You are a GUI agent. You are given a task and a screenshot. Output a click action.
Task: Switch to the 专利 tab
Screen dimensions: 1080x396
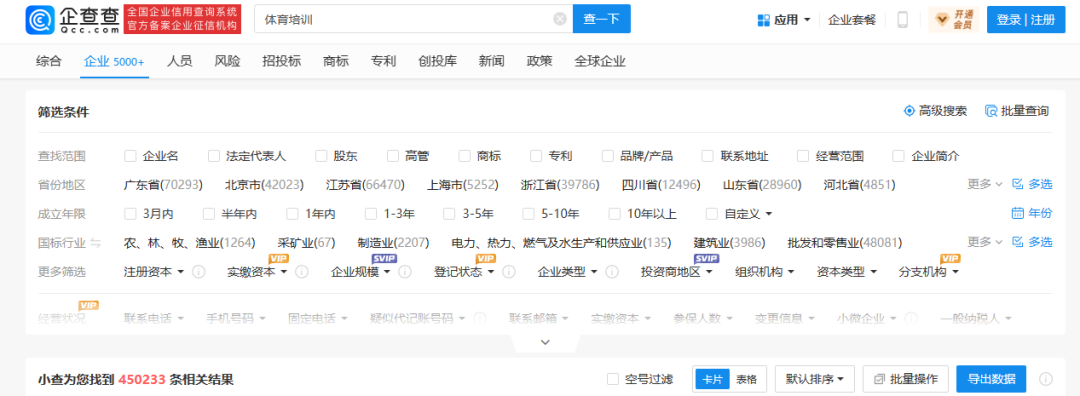383,61
